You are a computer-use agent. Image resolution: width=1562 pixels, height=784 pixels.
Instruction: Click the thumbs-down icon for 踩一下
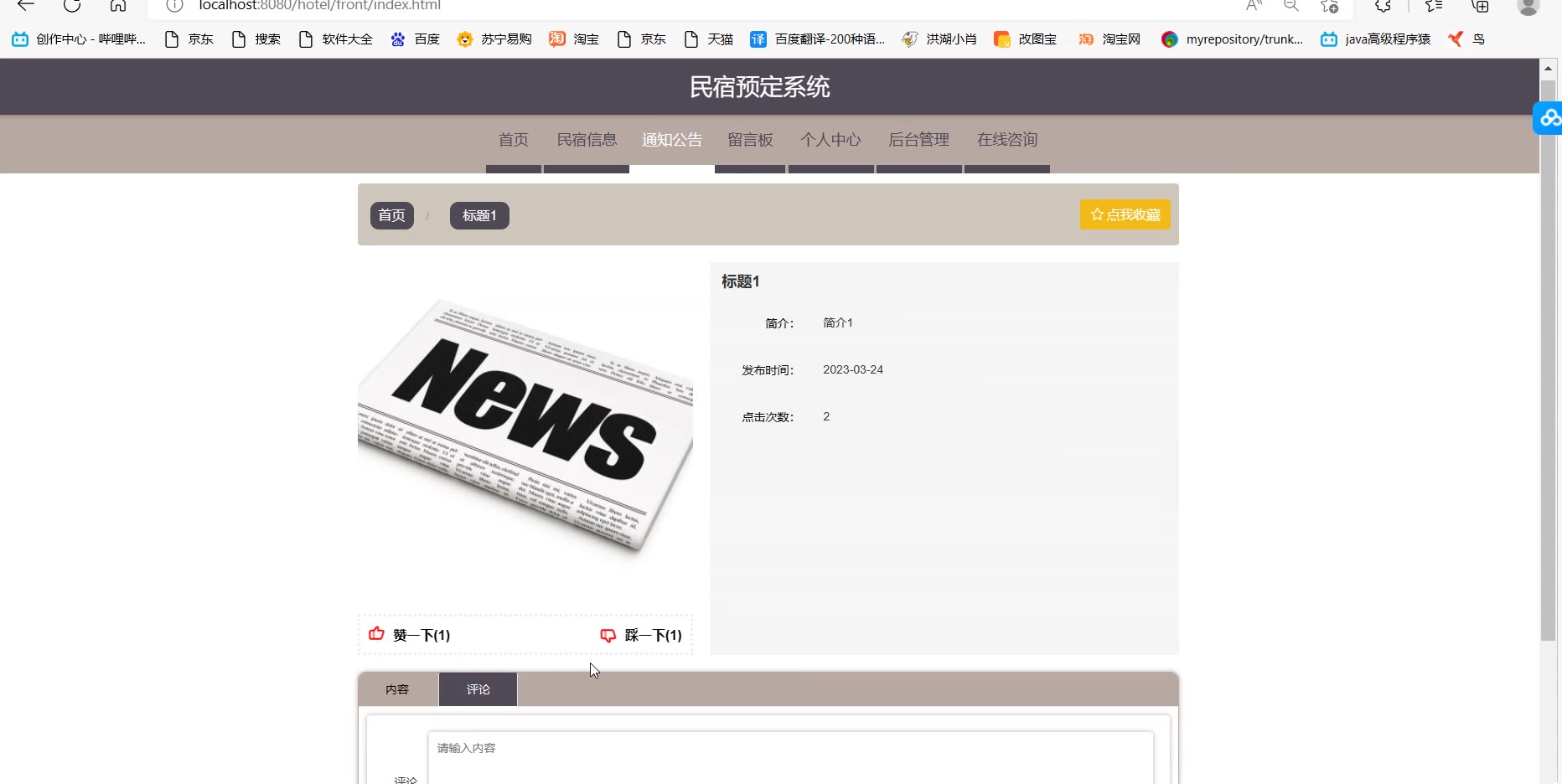click(x=608, y=636)
